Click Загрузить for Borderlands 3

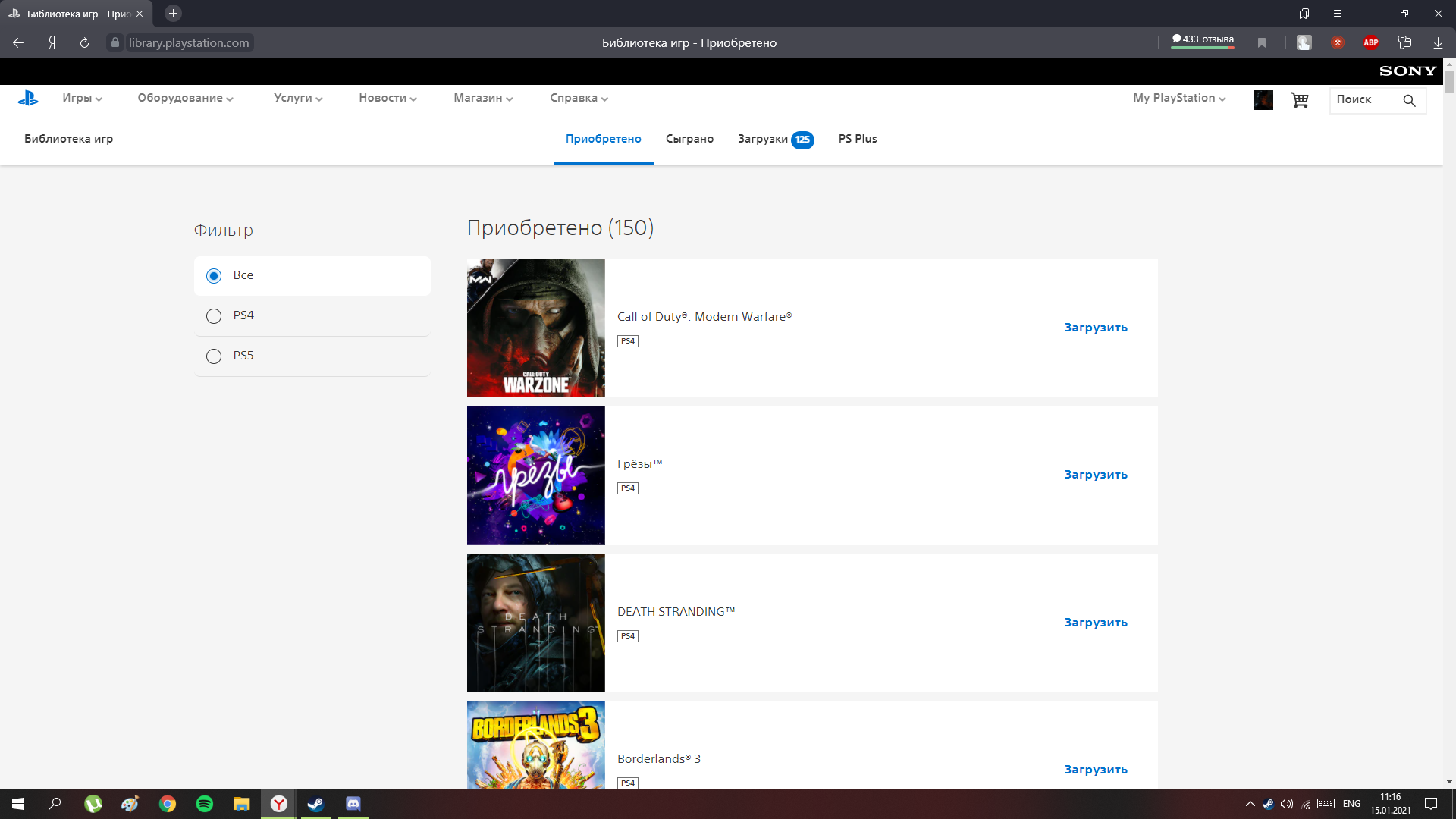pos(1096,770)
